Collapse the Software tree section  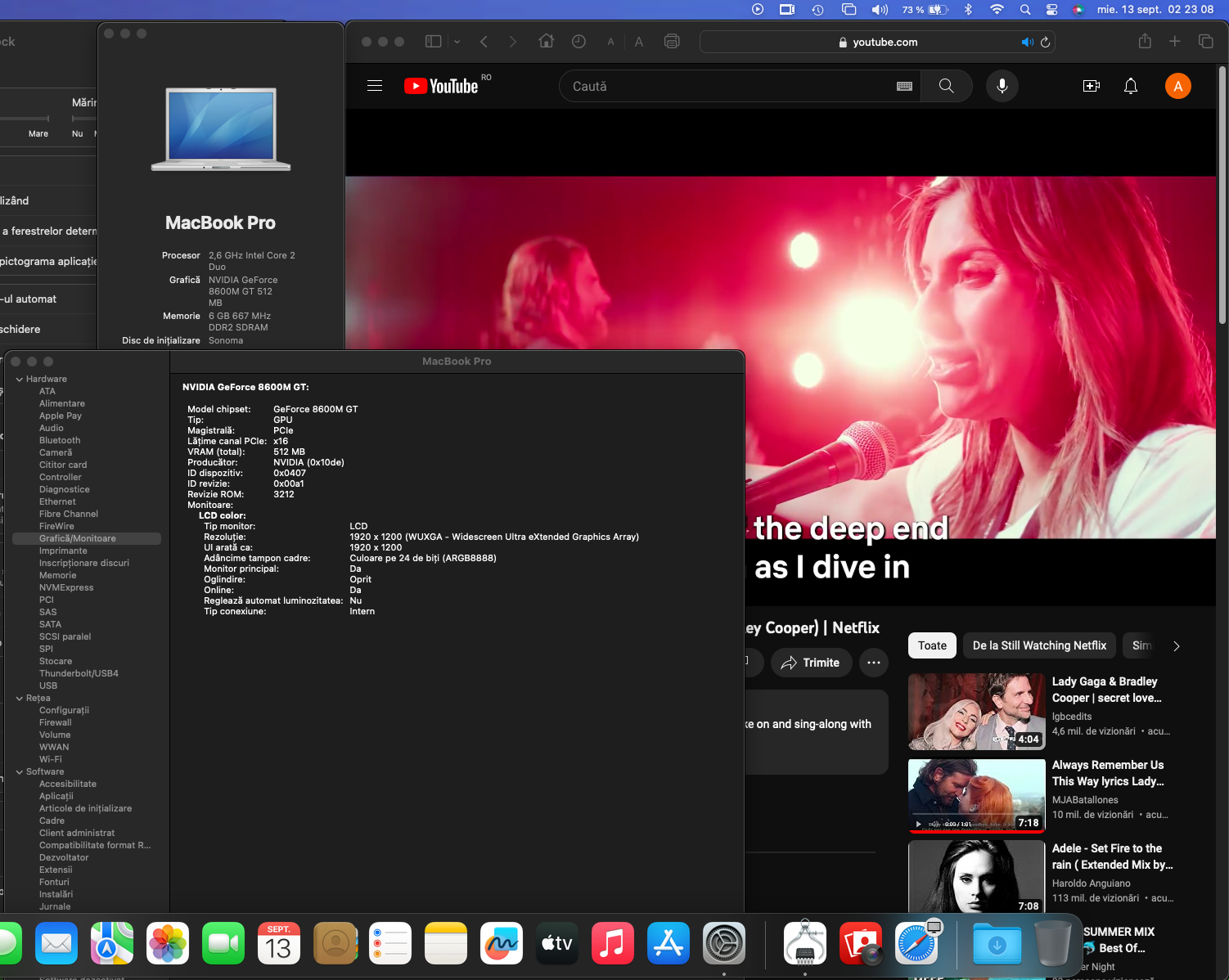click(20, 772)
